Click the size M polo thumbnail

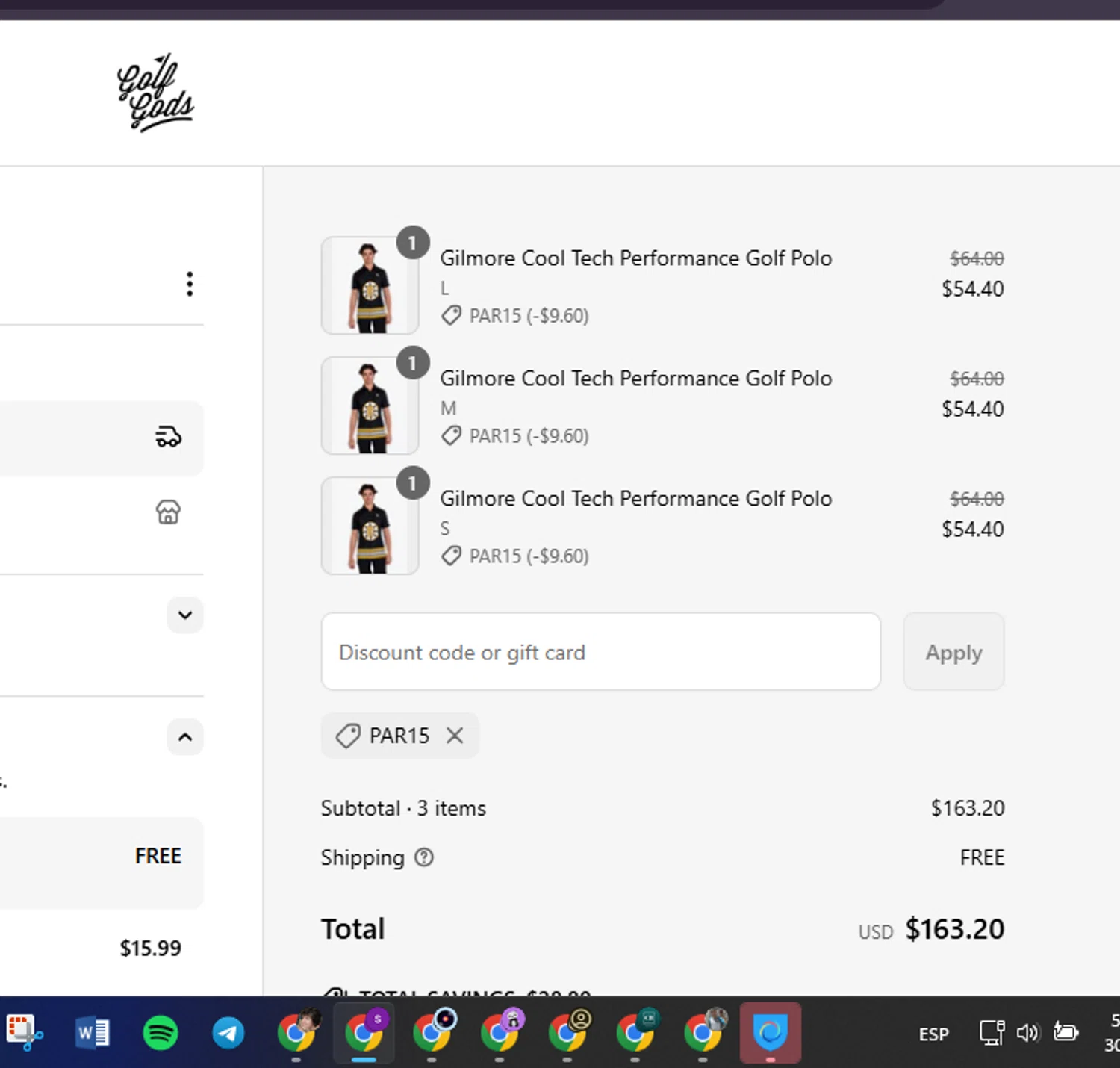click(x=370, y=406)
